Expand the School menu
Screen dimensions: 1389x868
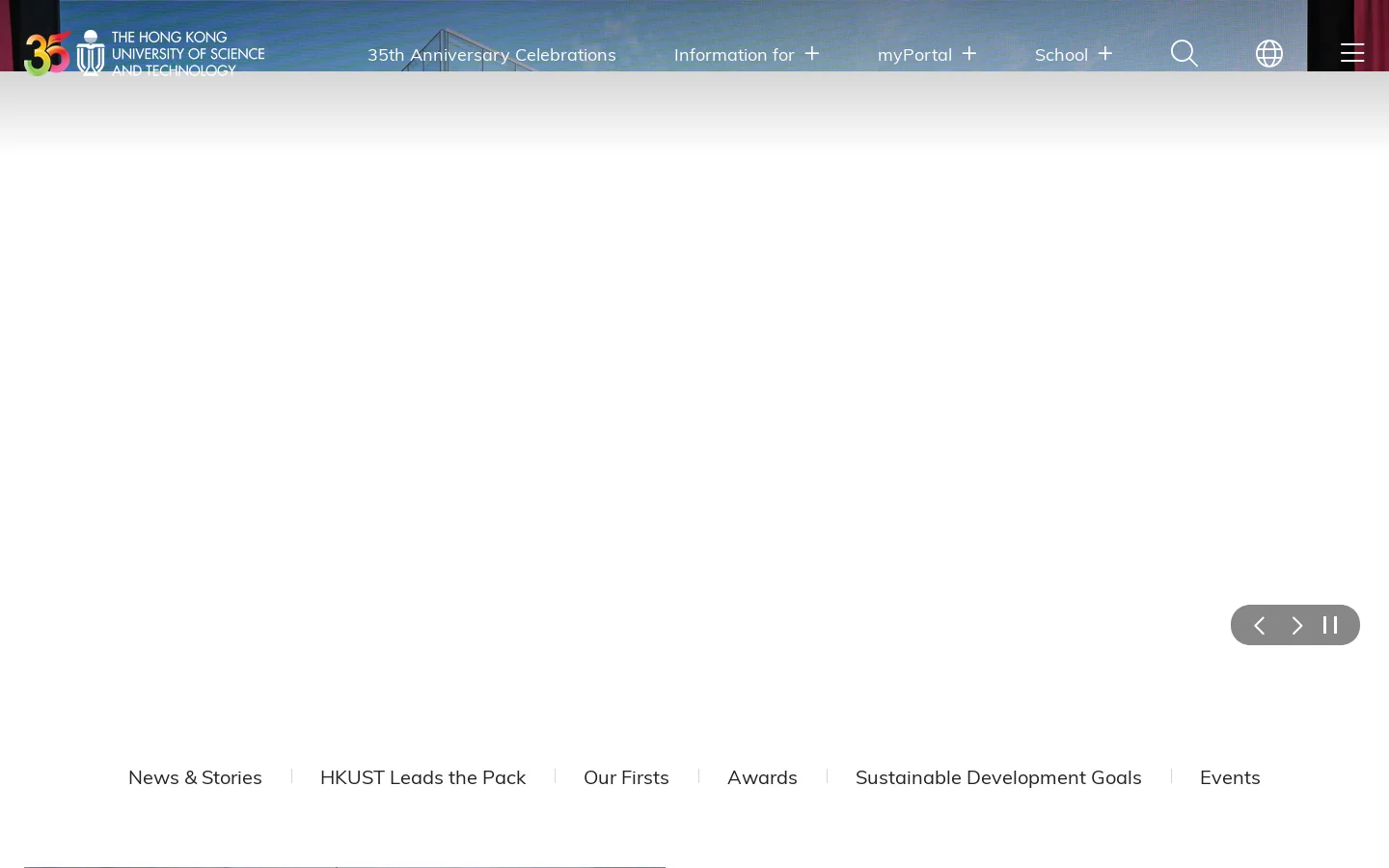[x=1074, y=55]
